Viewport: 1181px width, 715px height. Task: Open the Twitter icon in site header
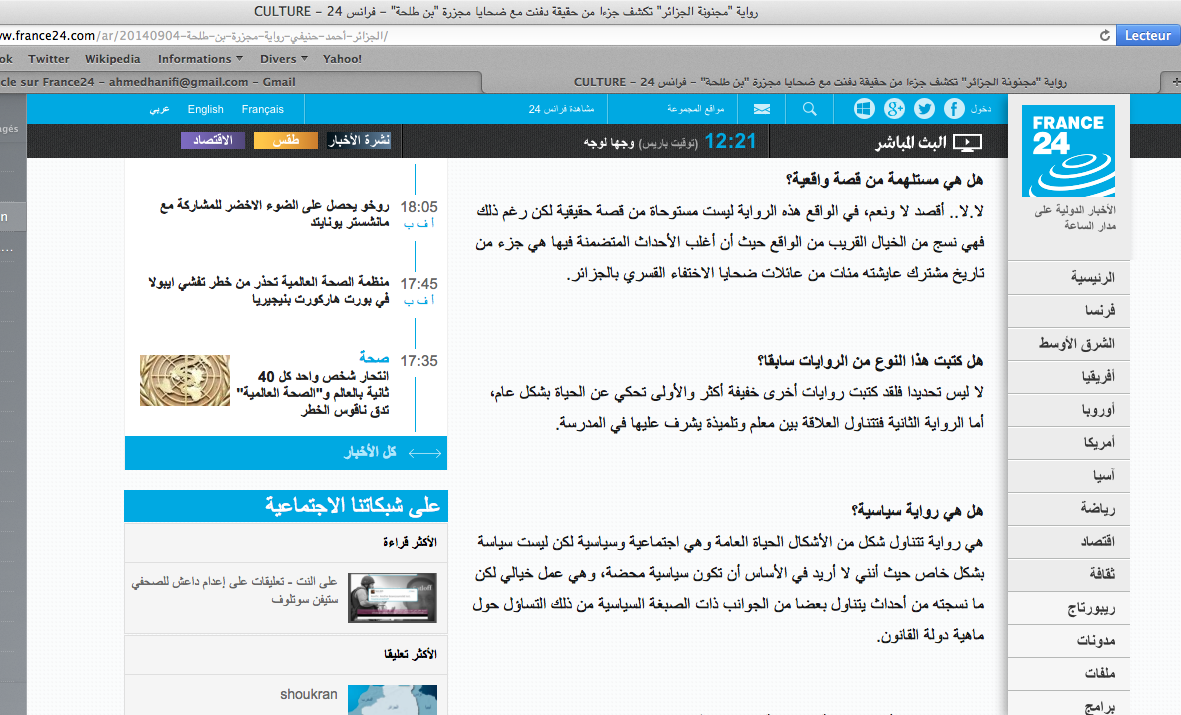(924, 109)
